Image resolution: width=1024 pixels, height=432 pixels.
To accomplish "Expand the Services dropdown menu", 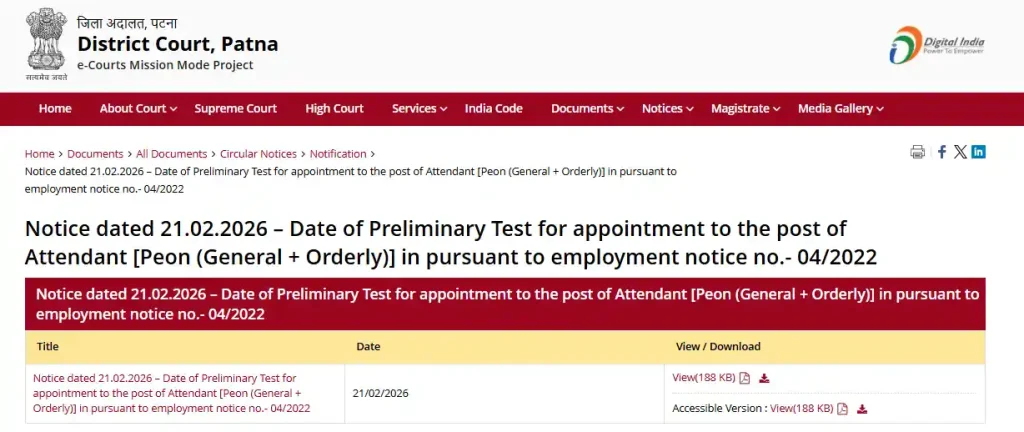I will (420, 108).
